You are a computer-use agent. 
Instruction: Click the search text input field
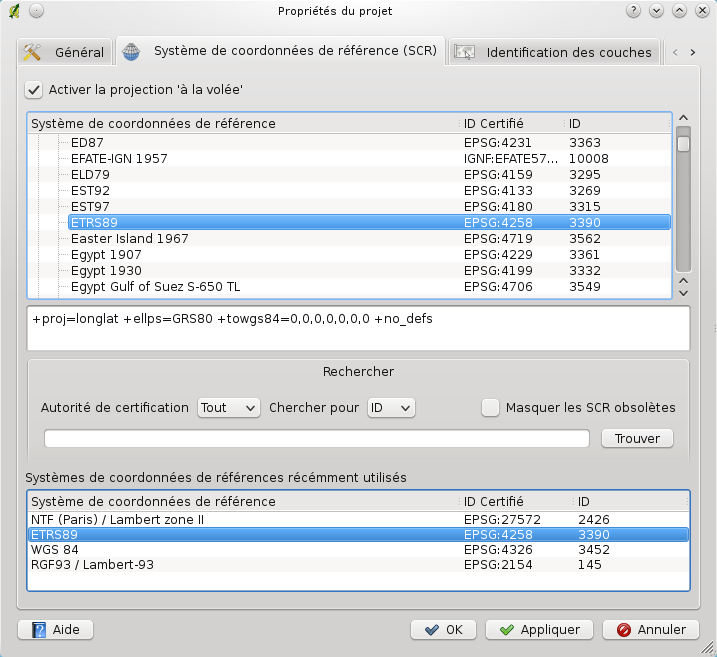click(317, 438)
